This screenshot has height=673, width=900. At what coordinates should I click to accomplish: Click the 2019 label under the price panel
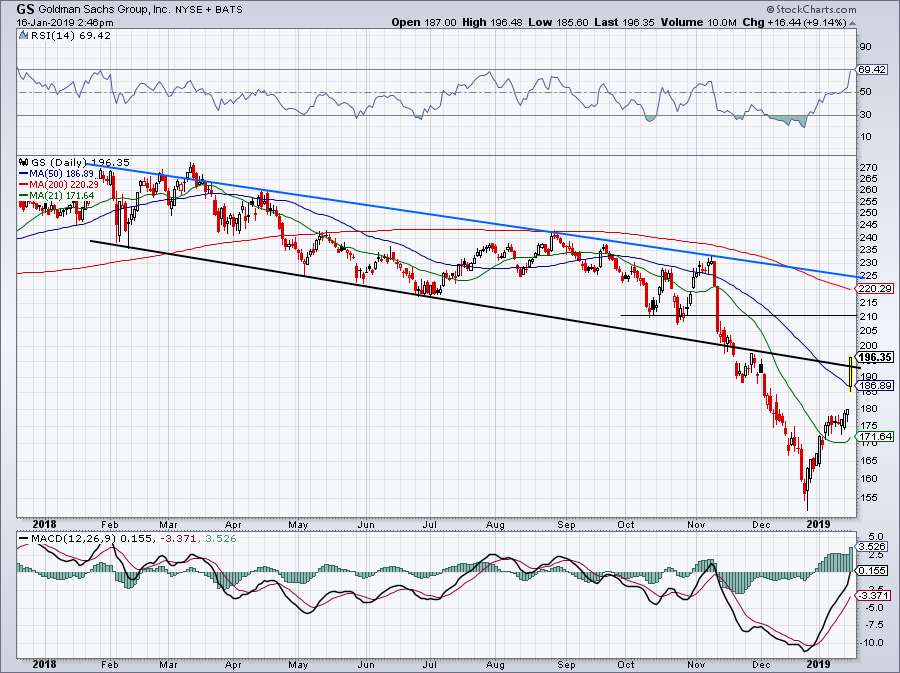[x=818, y=524]
